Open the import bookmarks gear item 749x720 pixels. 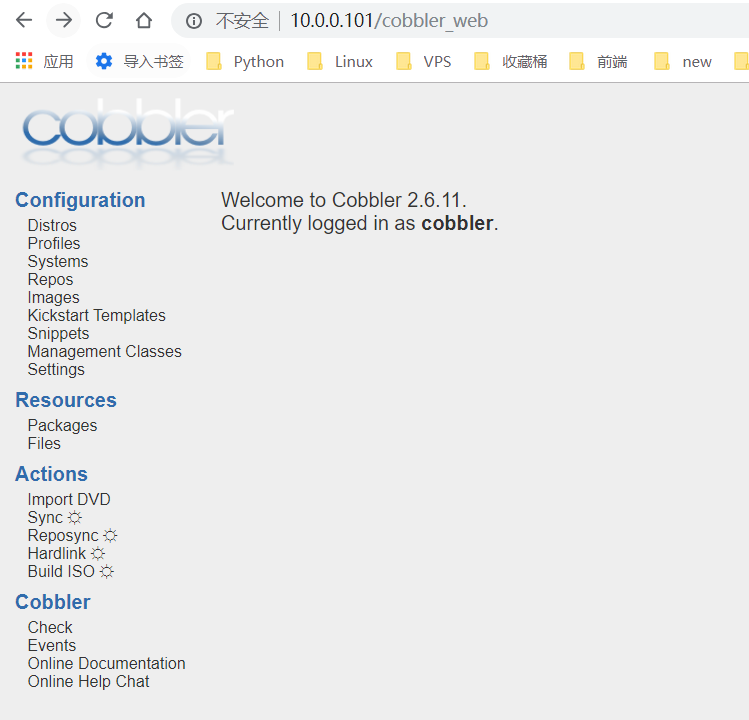point(139,61)
